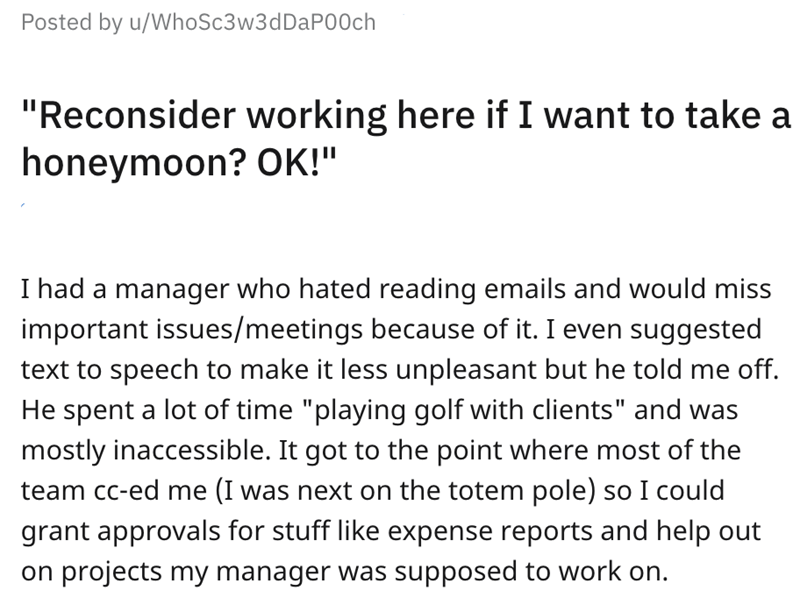The image size is (800, 612).
Task: Click the words "help out" in the body
Action: point(708,531)
